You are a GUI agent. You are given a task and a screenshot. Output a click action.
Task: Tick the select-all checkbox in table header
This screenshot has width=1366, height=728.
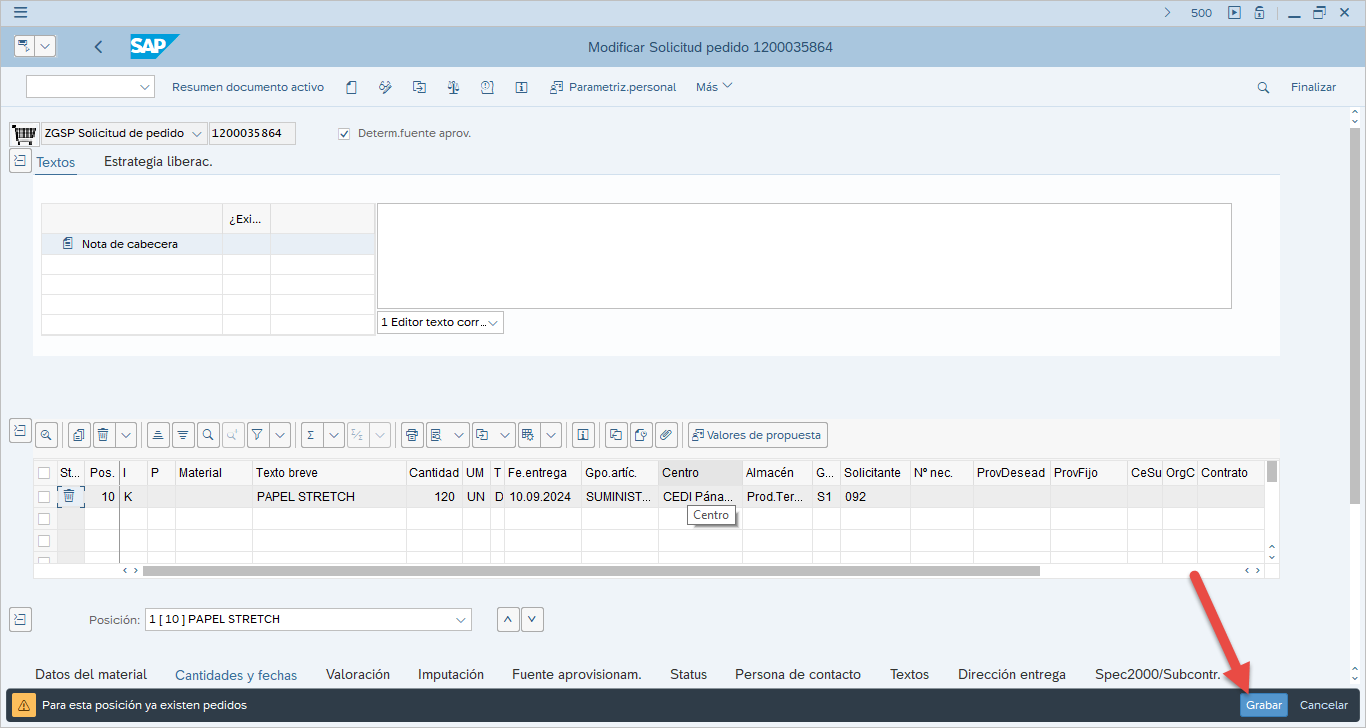click(44, 473)
